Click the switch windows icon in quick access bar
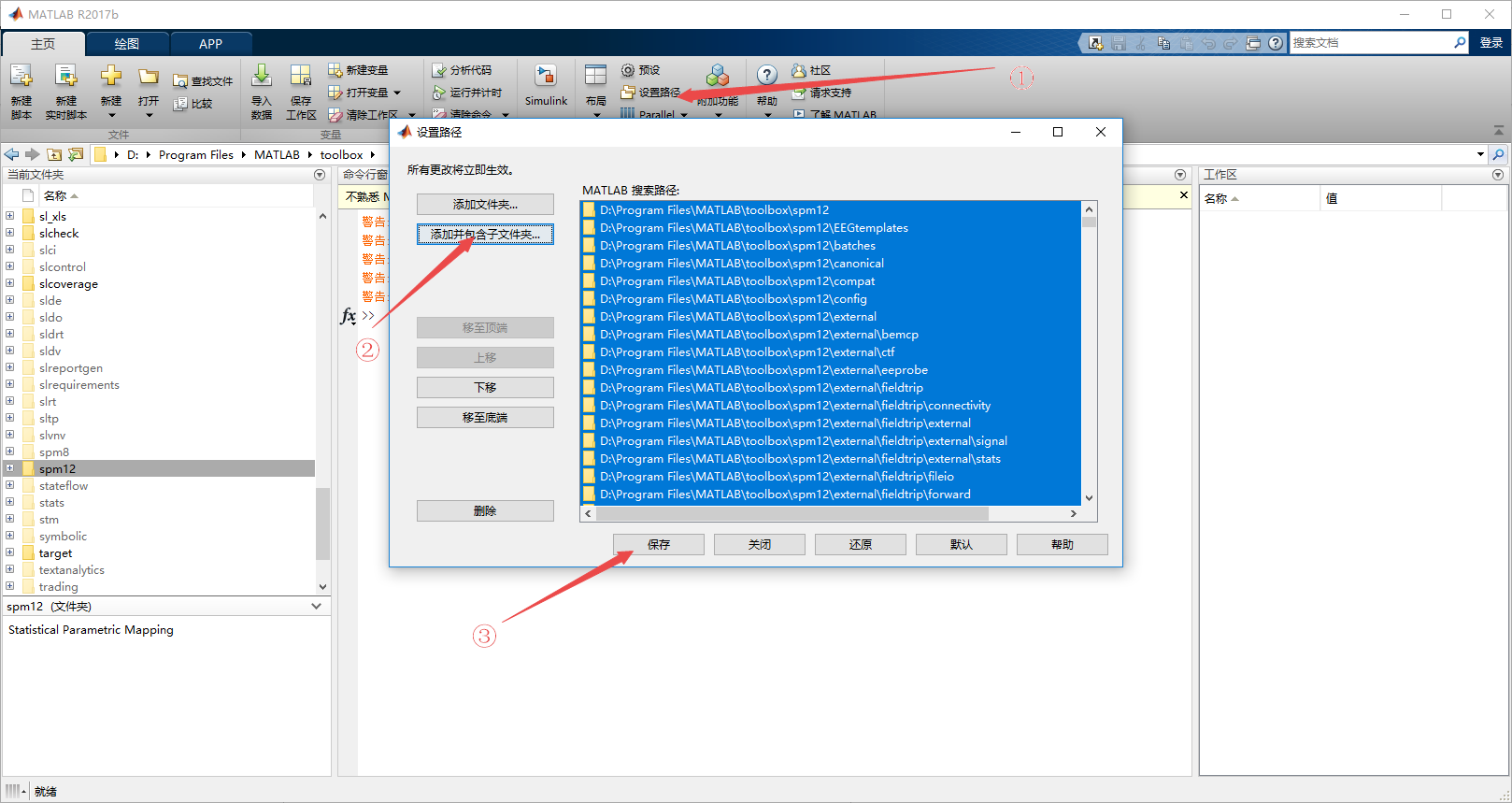Screen dimensions: 1512x803 [1253, 43]
